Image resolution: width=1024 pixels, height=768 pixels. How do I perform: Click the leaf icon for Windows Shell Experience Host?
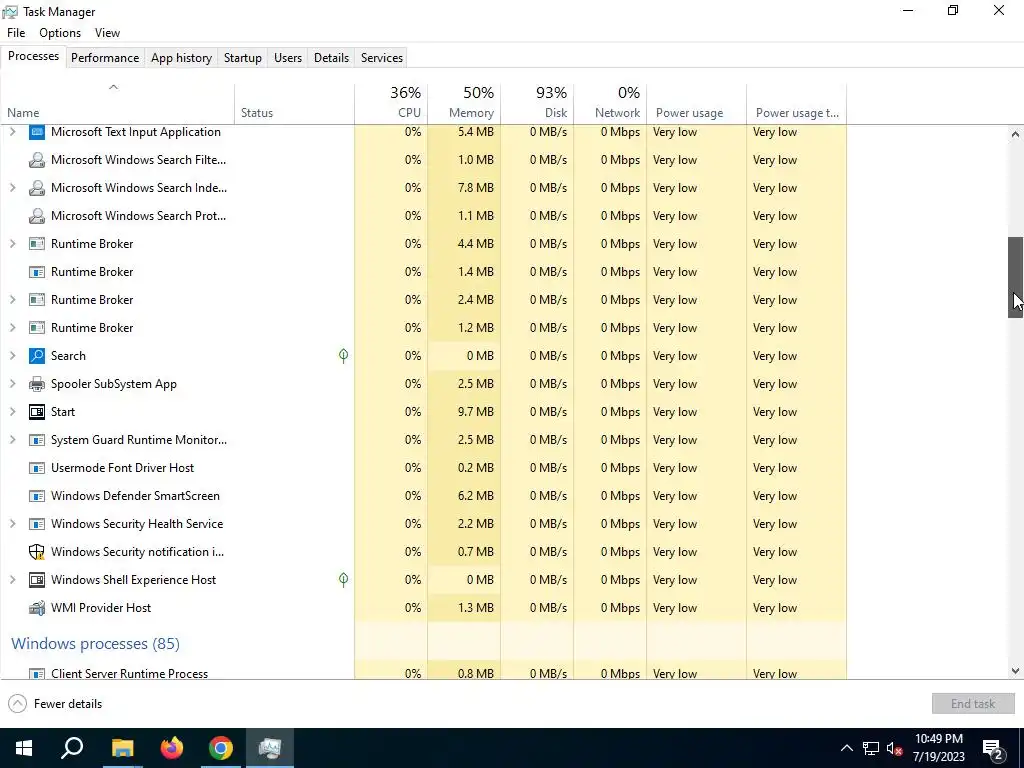pyautogui.click(x=344, y=580)
